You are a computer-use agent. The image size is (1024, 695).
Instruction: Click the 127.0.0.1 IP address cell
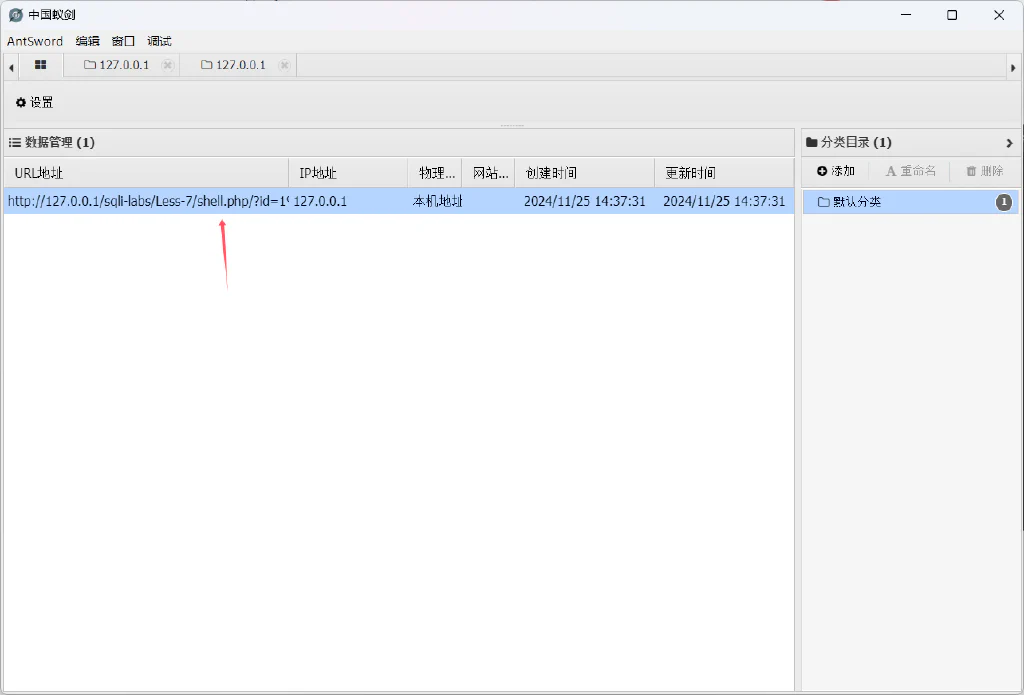348,201
